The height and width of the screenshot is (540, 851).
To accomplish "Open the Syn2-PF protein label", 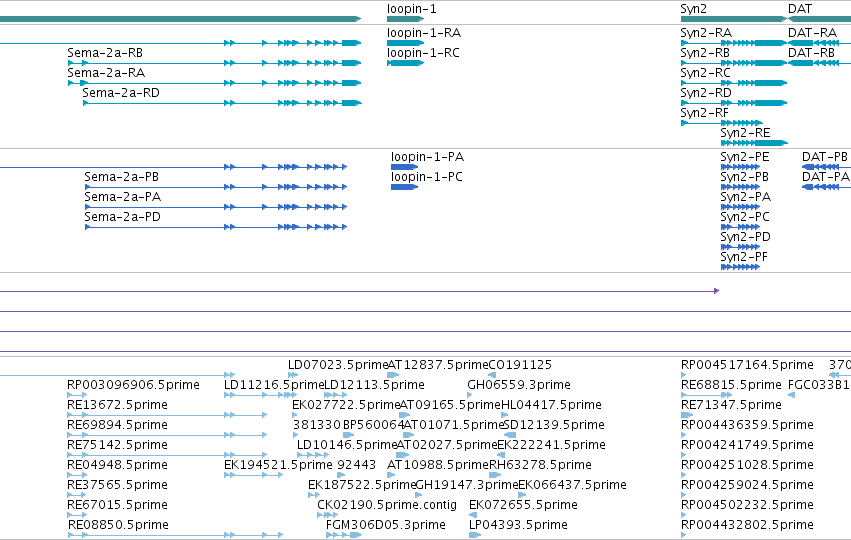I will (744, 258).
